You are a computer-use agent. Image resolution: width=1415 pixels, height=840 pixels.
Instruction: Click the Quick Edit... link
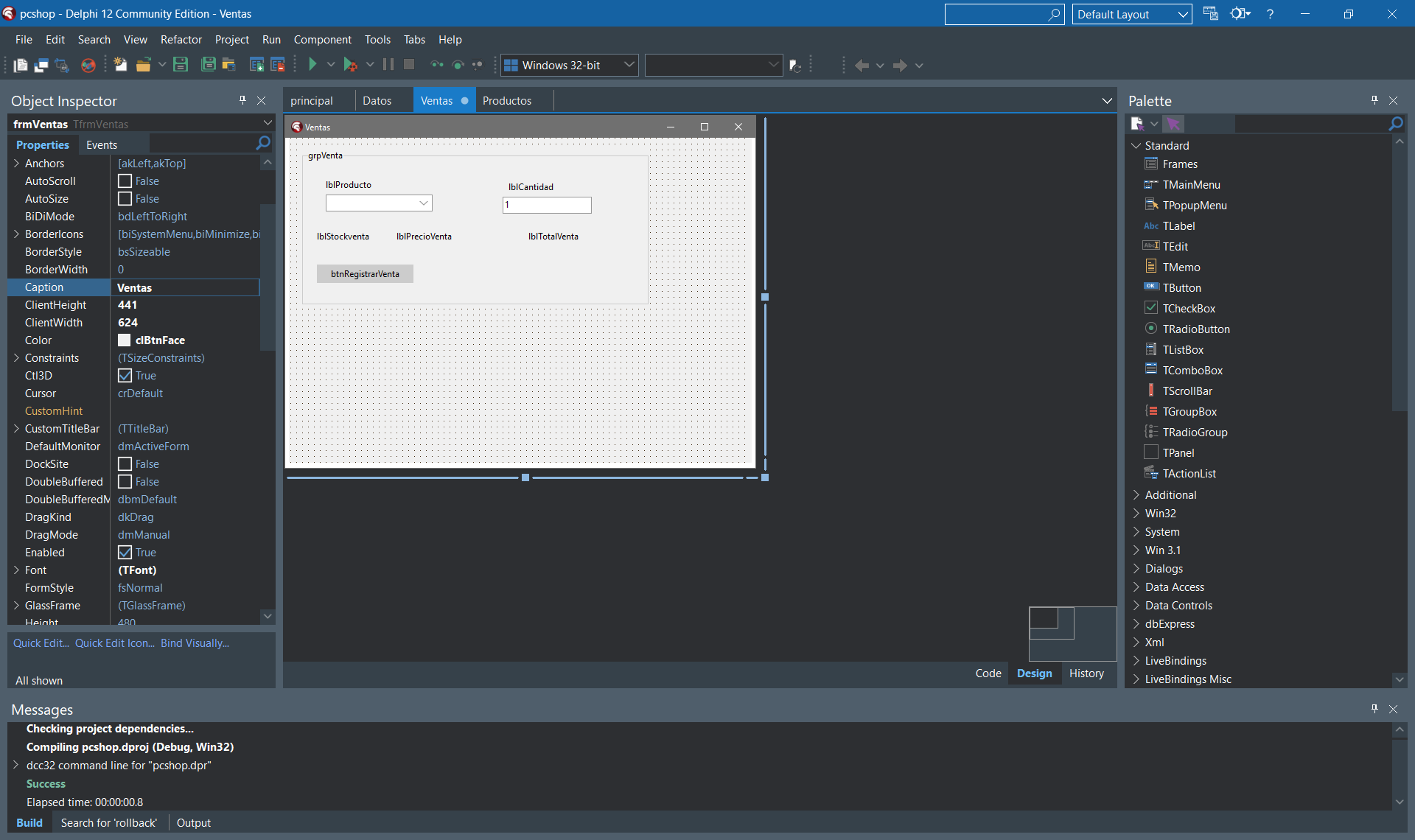point(41,643)
